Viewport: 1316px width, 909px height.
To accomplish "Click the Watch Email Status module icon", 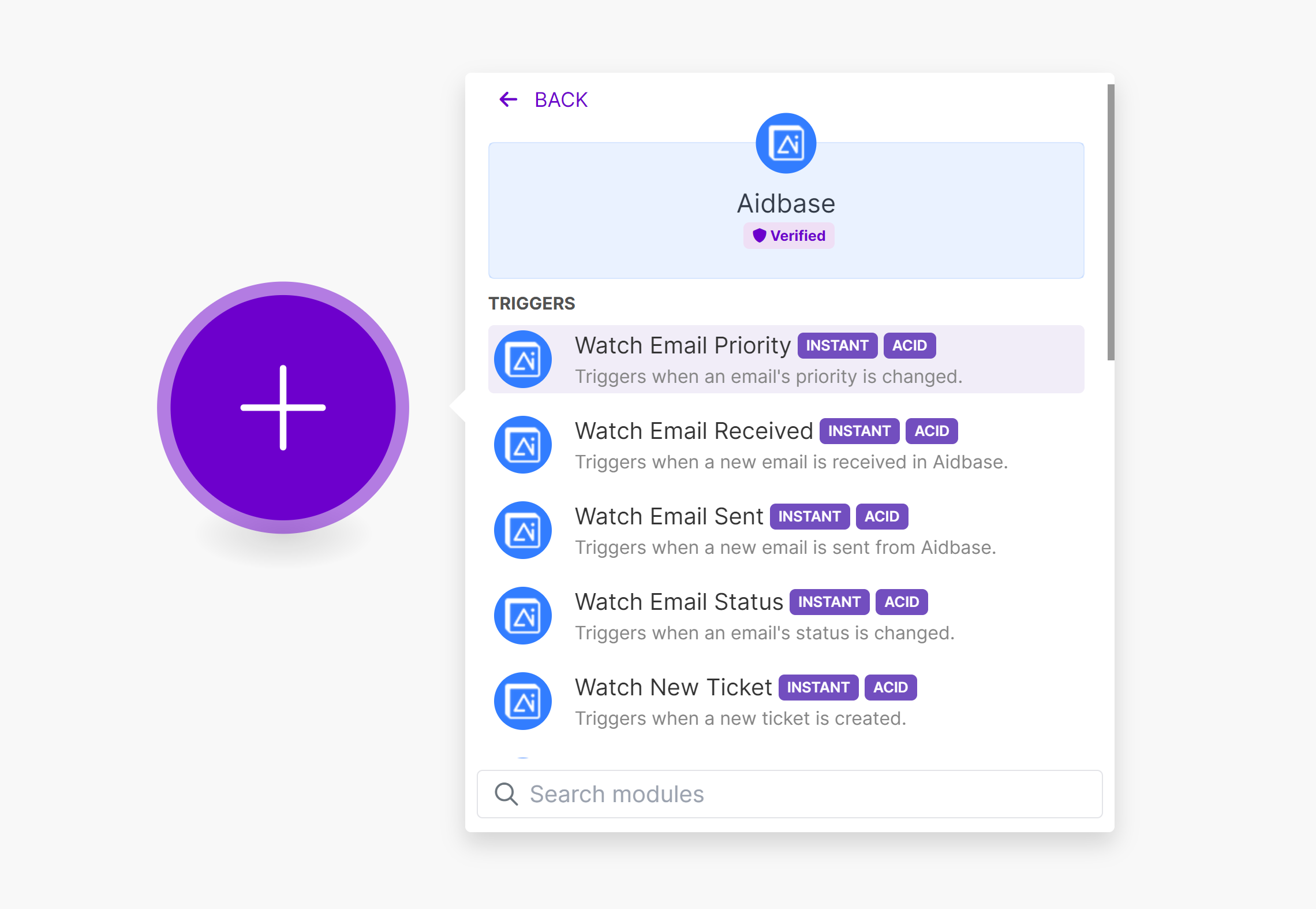I will coord(523,616).
